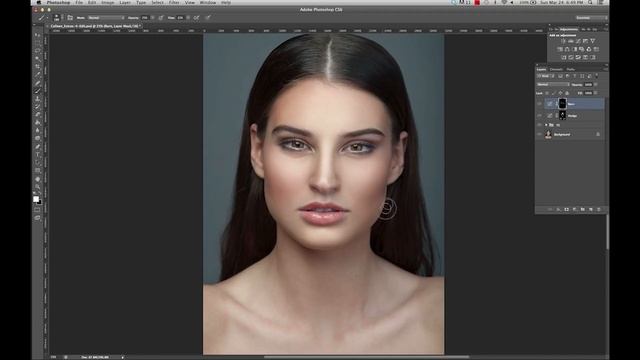
Task: Toggle lock all for the layer
Action: (x=567, y=93)
